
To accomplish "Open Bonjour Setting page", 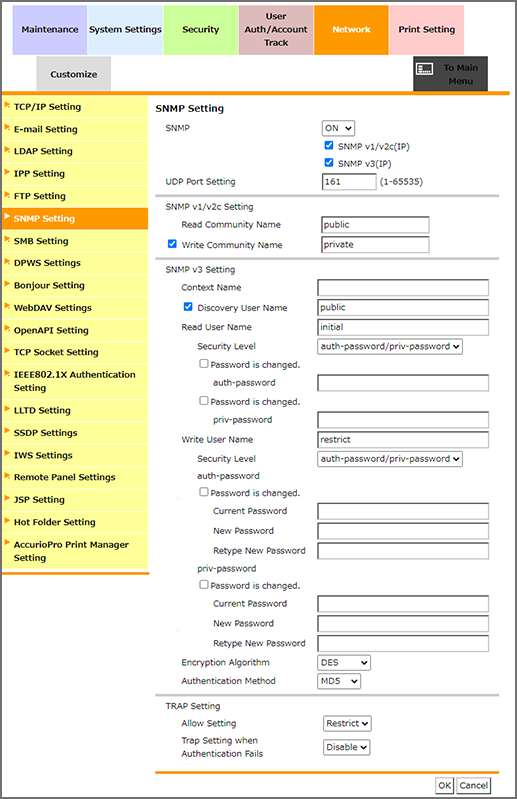I will 75,285.
